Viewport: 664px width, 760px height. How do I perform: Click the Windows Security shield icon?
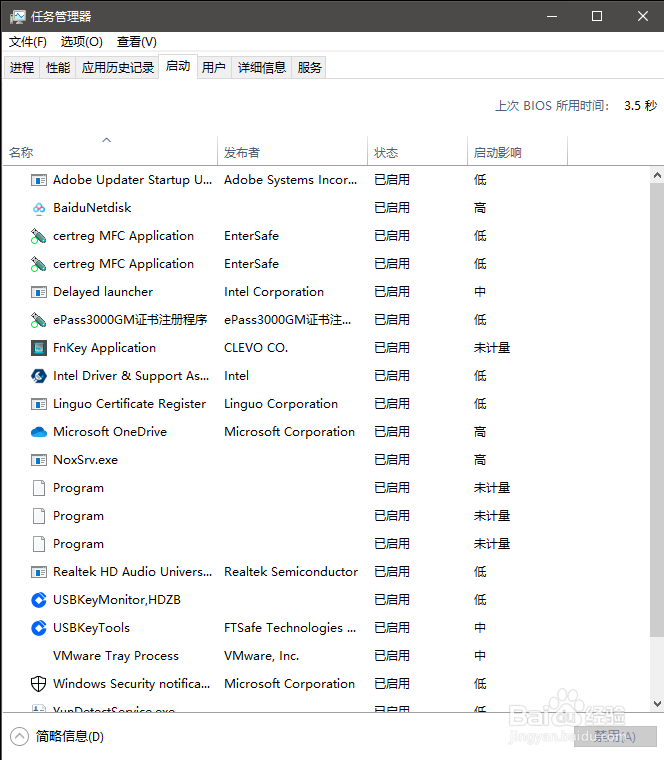point(39,684)
